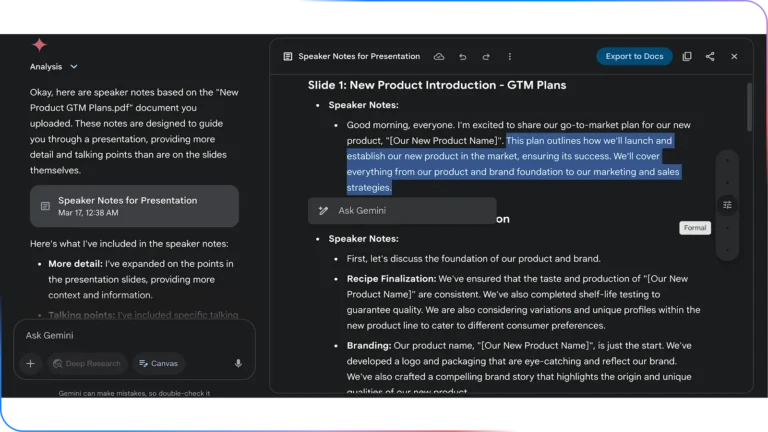Screen dimensions: 768x432
Task: Click the pencil sparkle icon in inline prompt
Action: pyautogui.click(x=323, y=211)
